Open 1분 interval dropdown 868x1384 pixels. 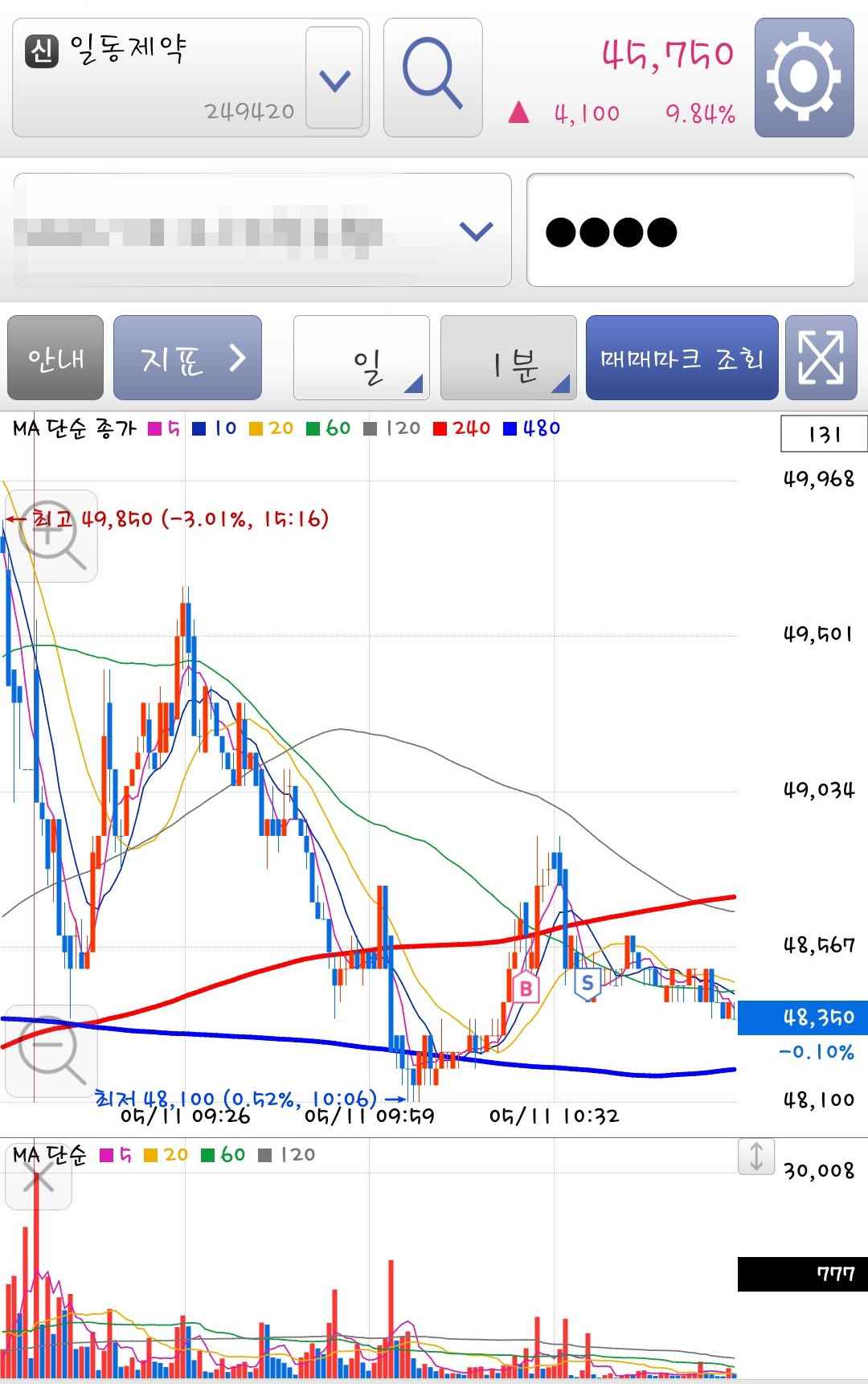(509, 358)
